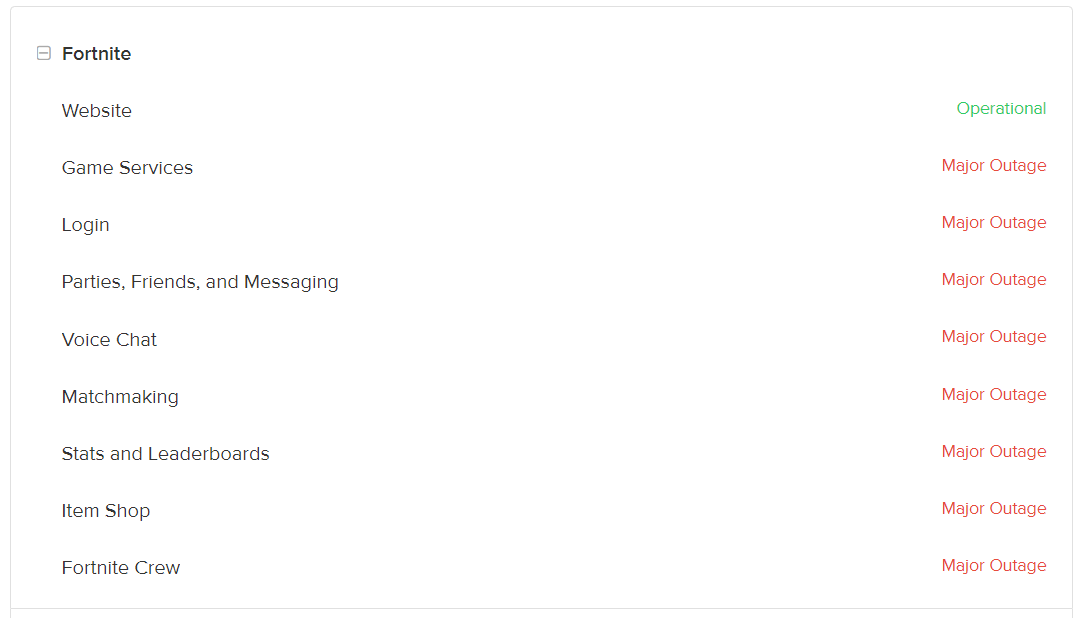This screenshot has width=1080, height=618.
Task: Click the Operational status for Website
Action: pyautogui.click(x=1001, y=109)
